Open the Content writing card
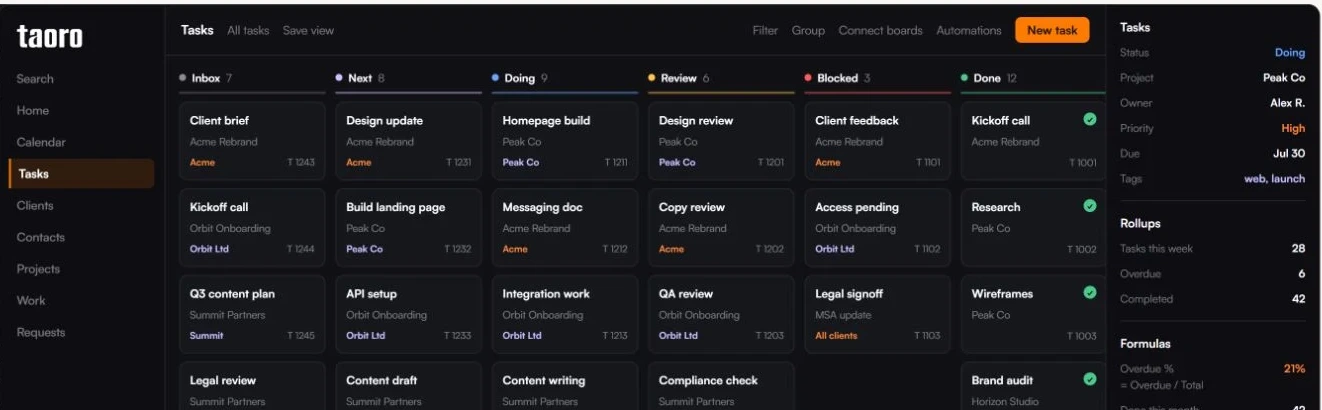This screenshot has width=1322, height=410. (564, 386)
